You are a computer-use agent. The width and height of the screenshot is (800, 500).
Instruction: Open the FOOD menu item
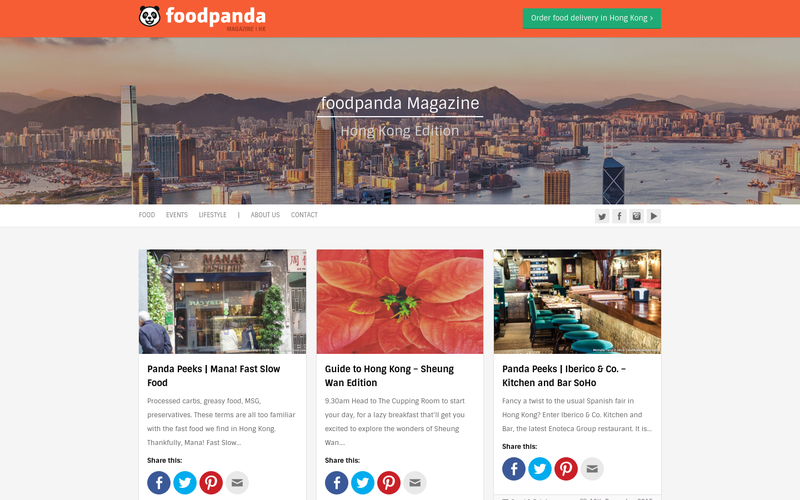(x=146, y=215)
